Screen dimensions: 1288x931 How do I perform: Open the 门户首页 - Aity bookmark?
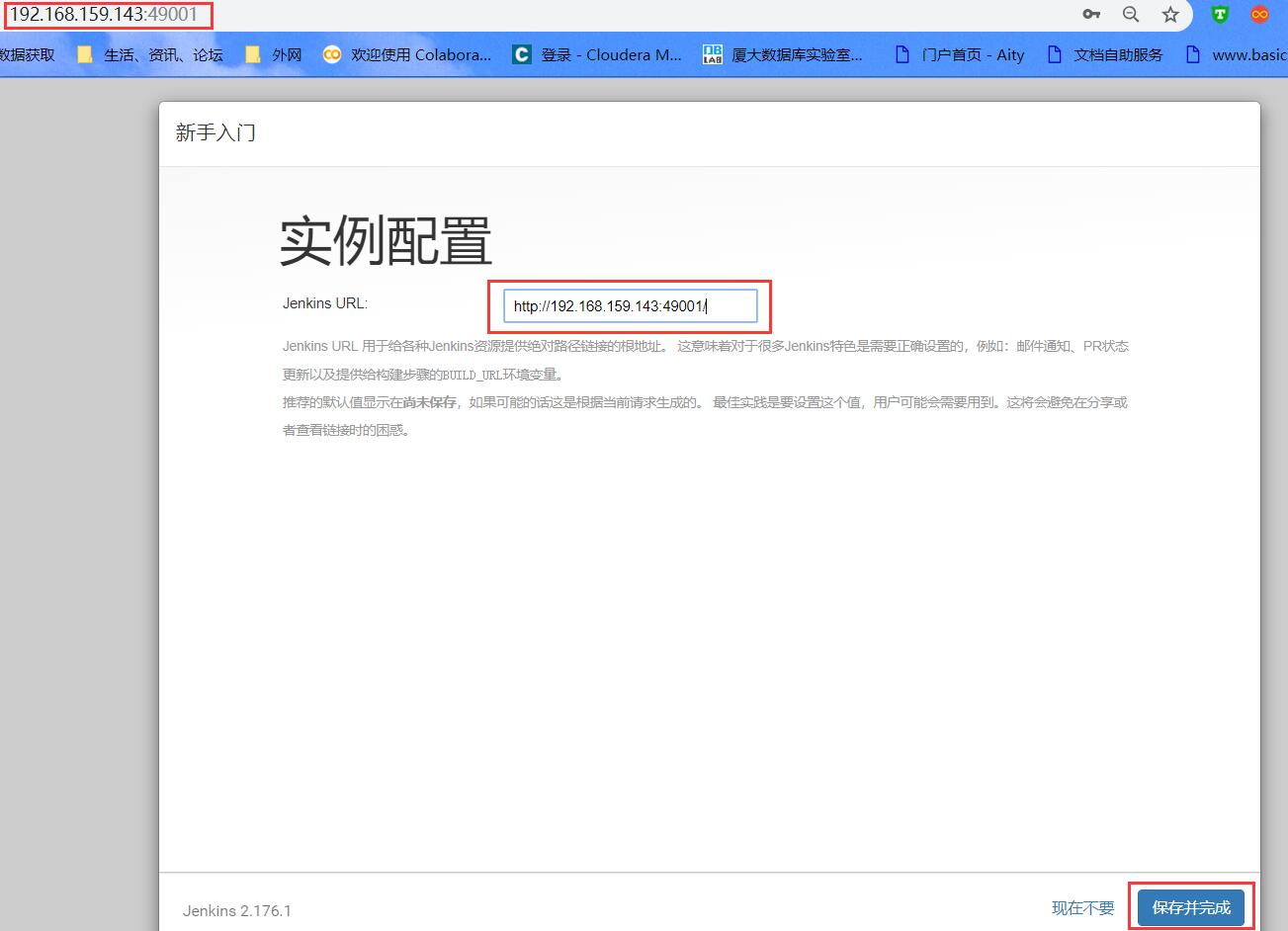959,54
